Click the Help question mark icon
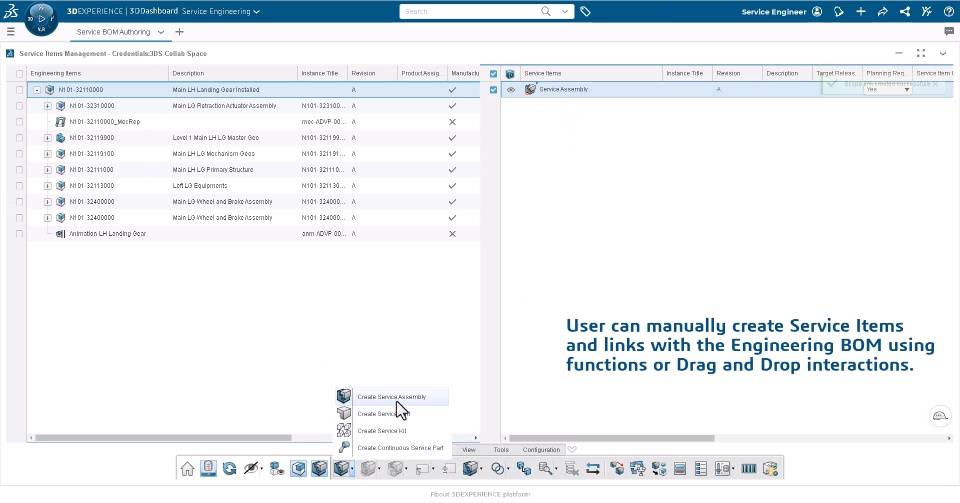The image size is (960, 503). pyautogui.click(x=948, y=11)
